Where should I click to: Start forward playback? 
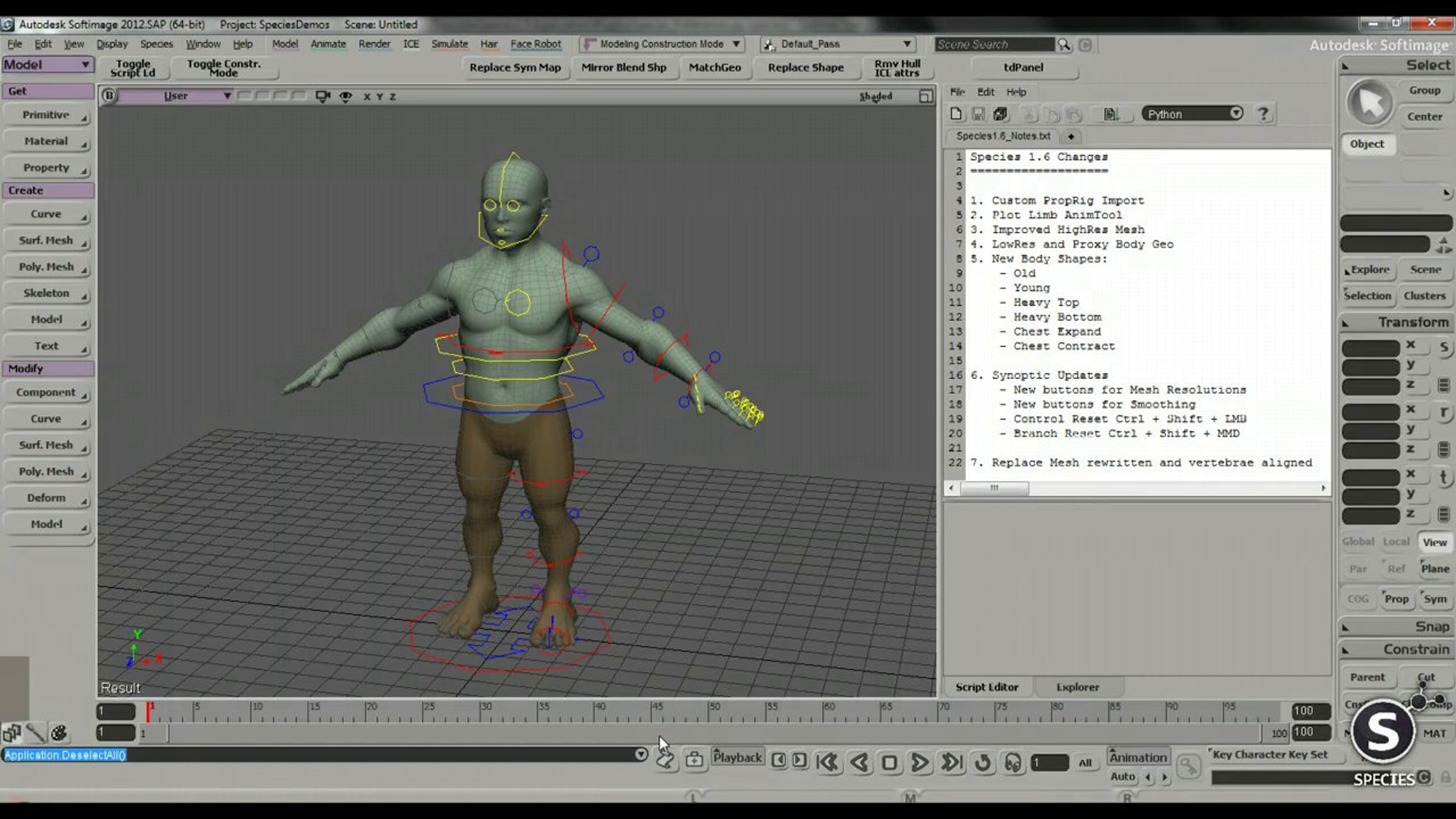[920, 762]
